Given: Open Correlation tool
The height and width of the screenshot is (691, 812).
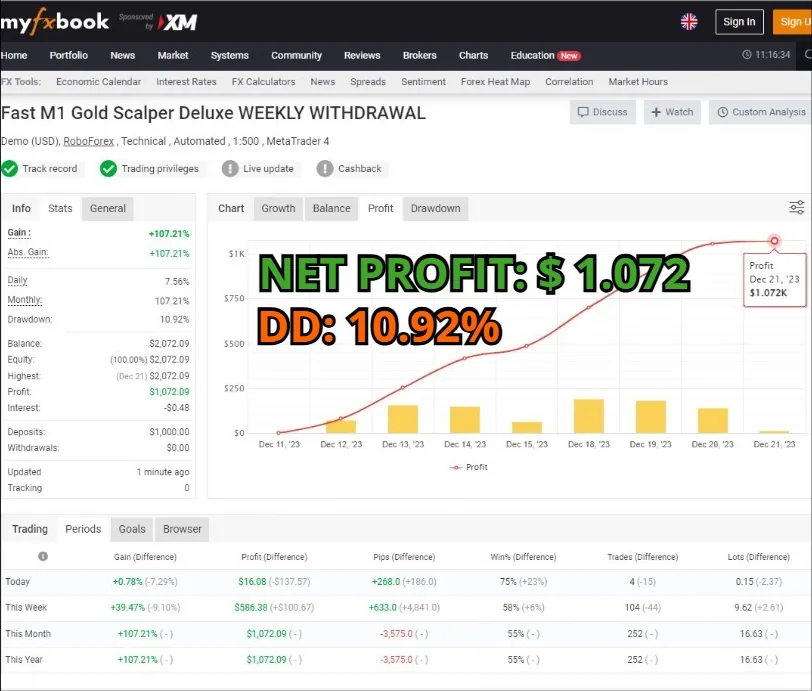Looking at the screenshot, I should click(x=569, y=82).
